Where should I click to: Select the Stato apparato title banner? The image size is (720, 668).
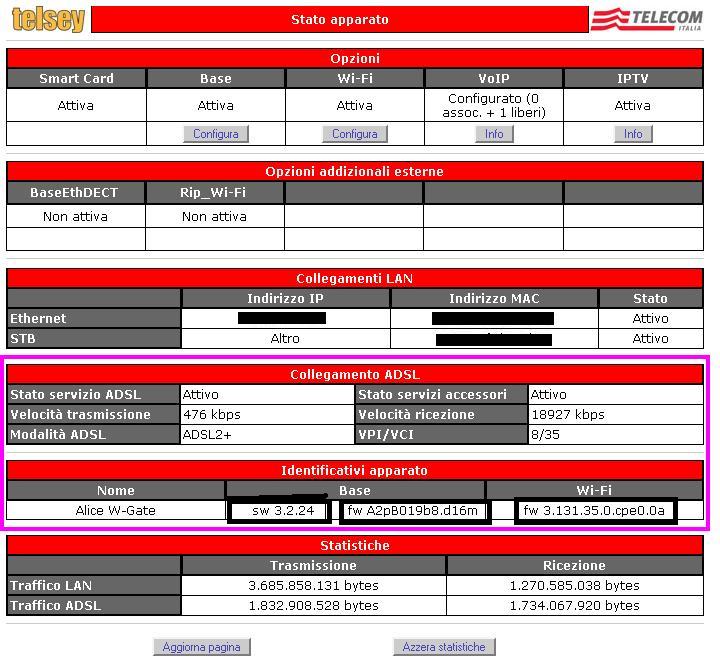[x=340, y=19]
